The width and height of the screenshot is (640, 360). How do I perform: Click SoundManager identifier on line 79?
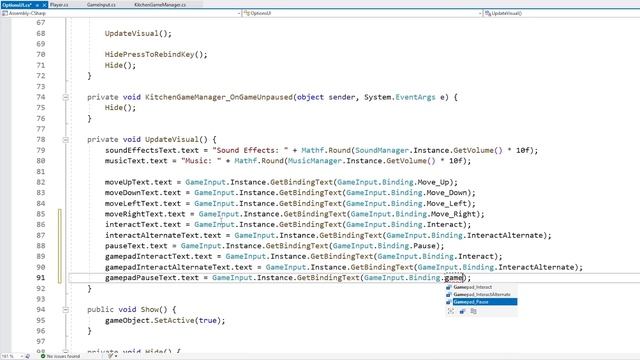(x=382, y=150)
